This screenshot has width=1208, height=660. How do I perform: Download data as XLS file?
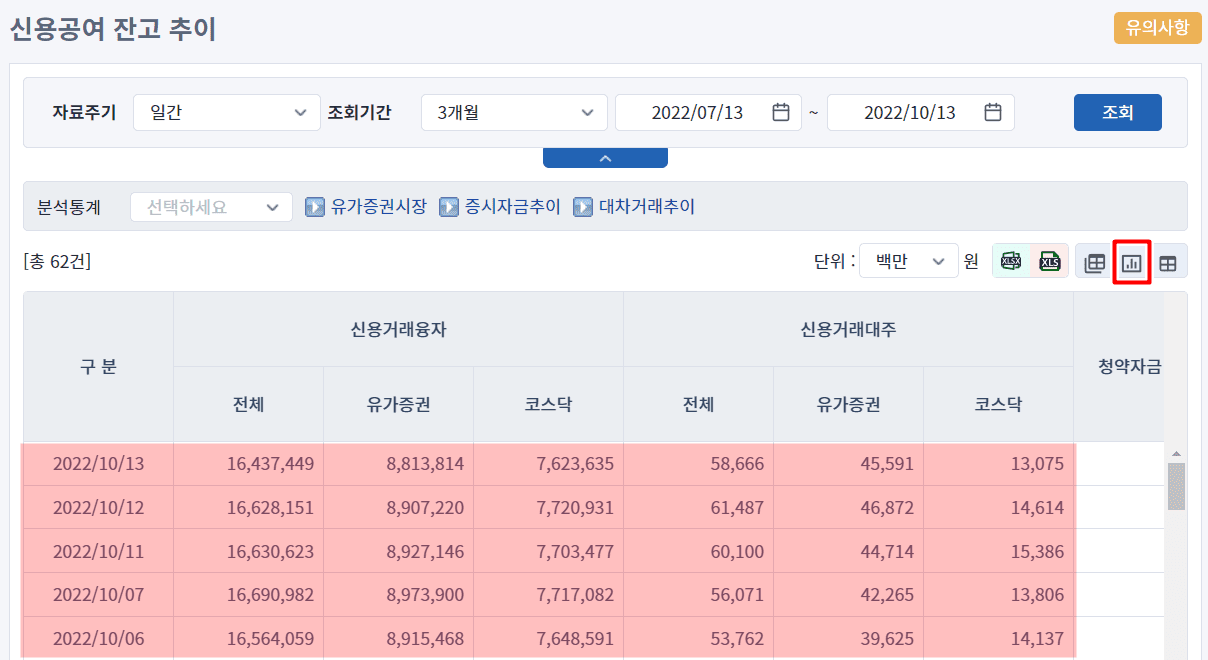pyautogui.click(x=1049, y=263)
